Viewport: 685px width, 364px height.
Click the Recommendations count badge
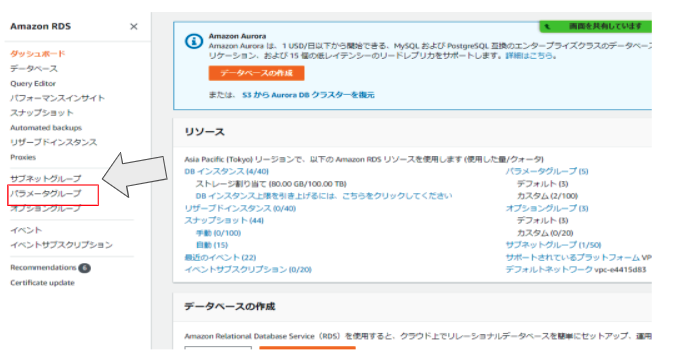(84, 268)
